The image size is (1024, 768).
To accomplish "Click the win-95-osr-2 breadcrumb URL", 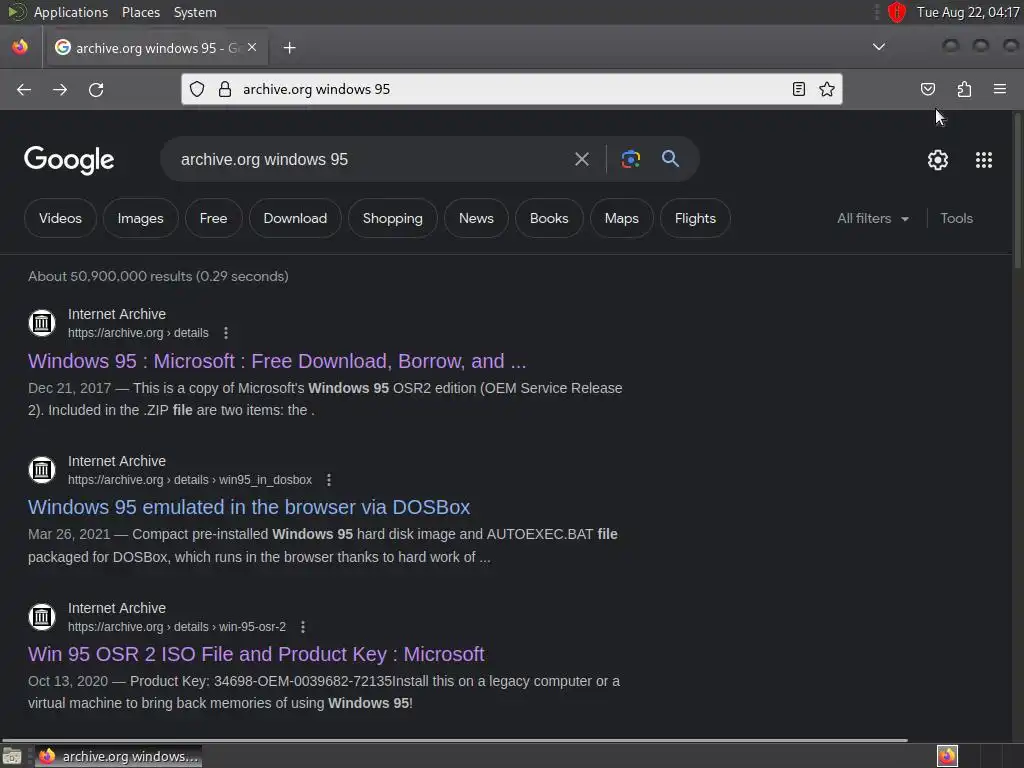I will pyautogui.click(x=177, y=627).
